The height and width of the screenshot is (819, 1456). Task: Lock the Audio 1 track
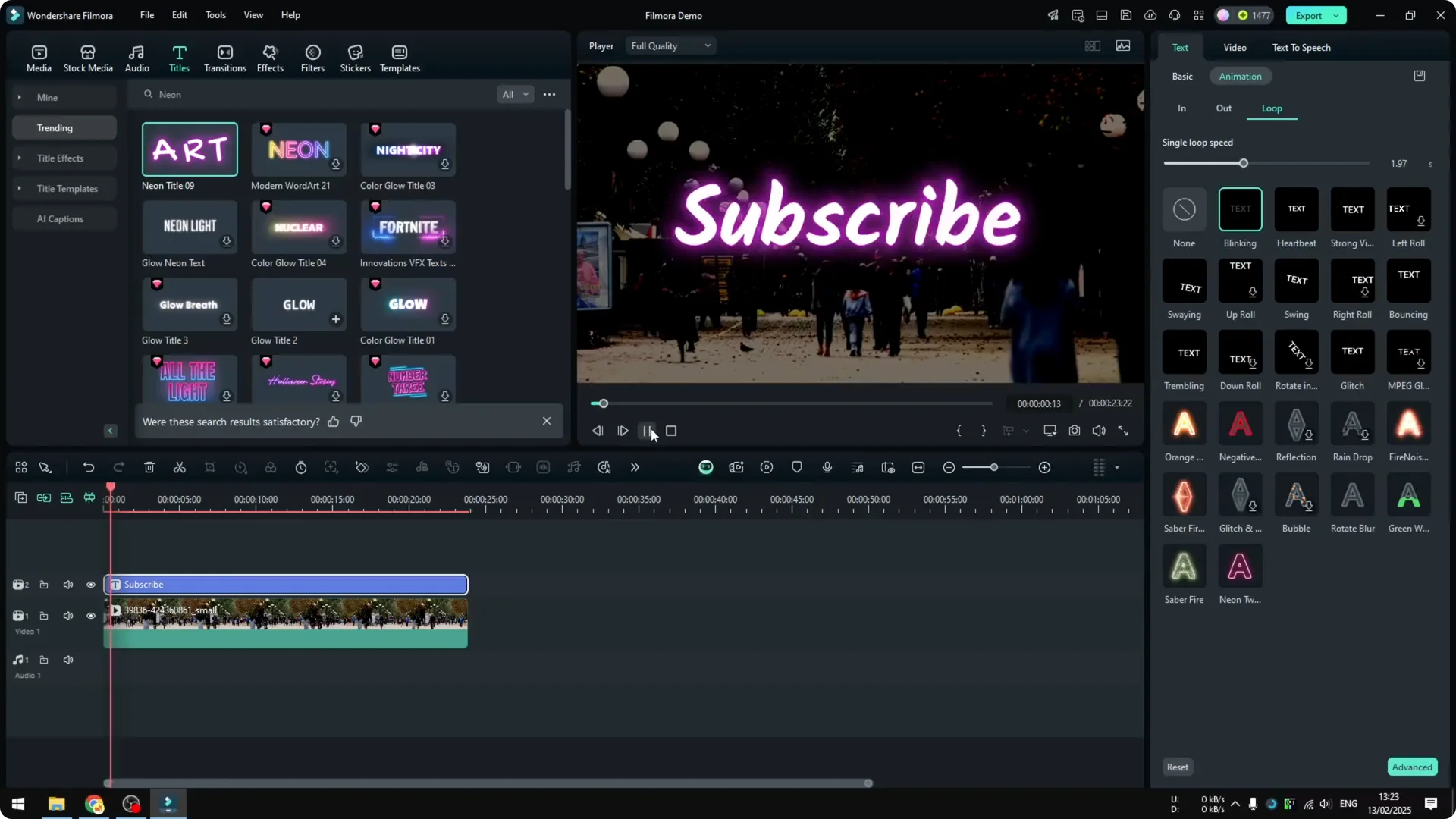(x=44, y=660)
